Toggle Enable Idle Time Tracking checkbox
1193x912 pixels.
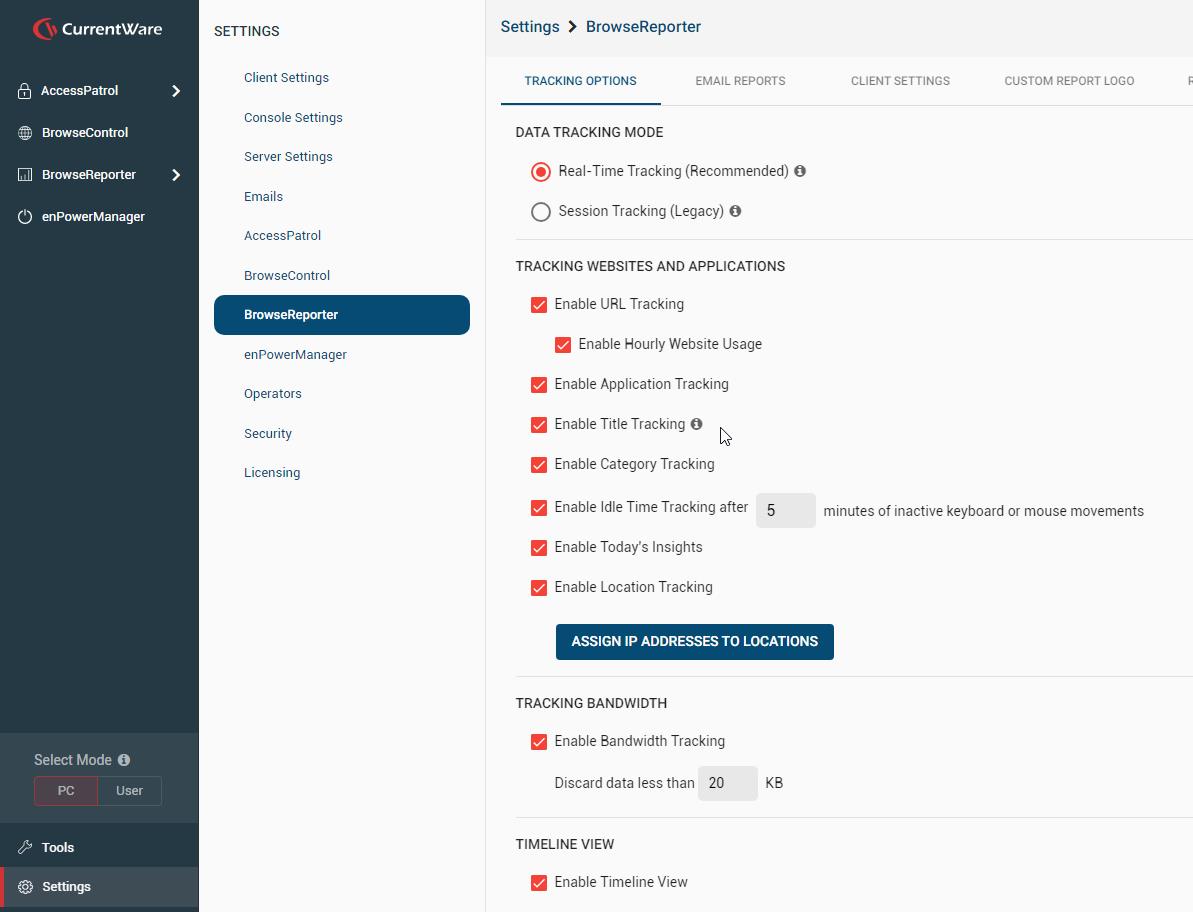(539, 508)
